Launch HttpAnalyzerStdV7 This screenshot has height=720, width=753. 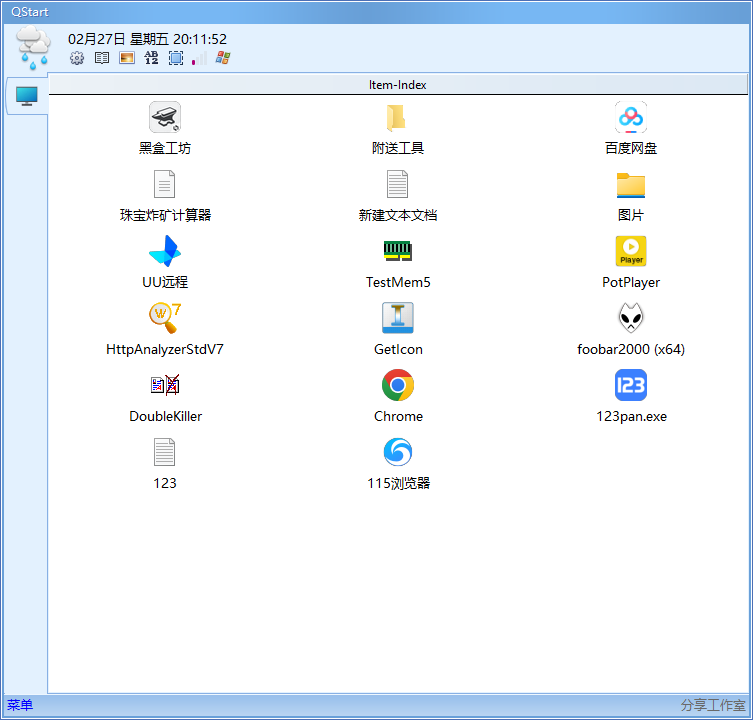click(x=165, y=329)
